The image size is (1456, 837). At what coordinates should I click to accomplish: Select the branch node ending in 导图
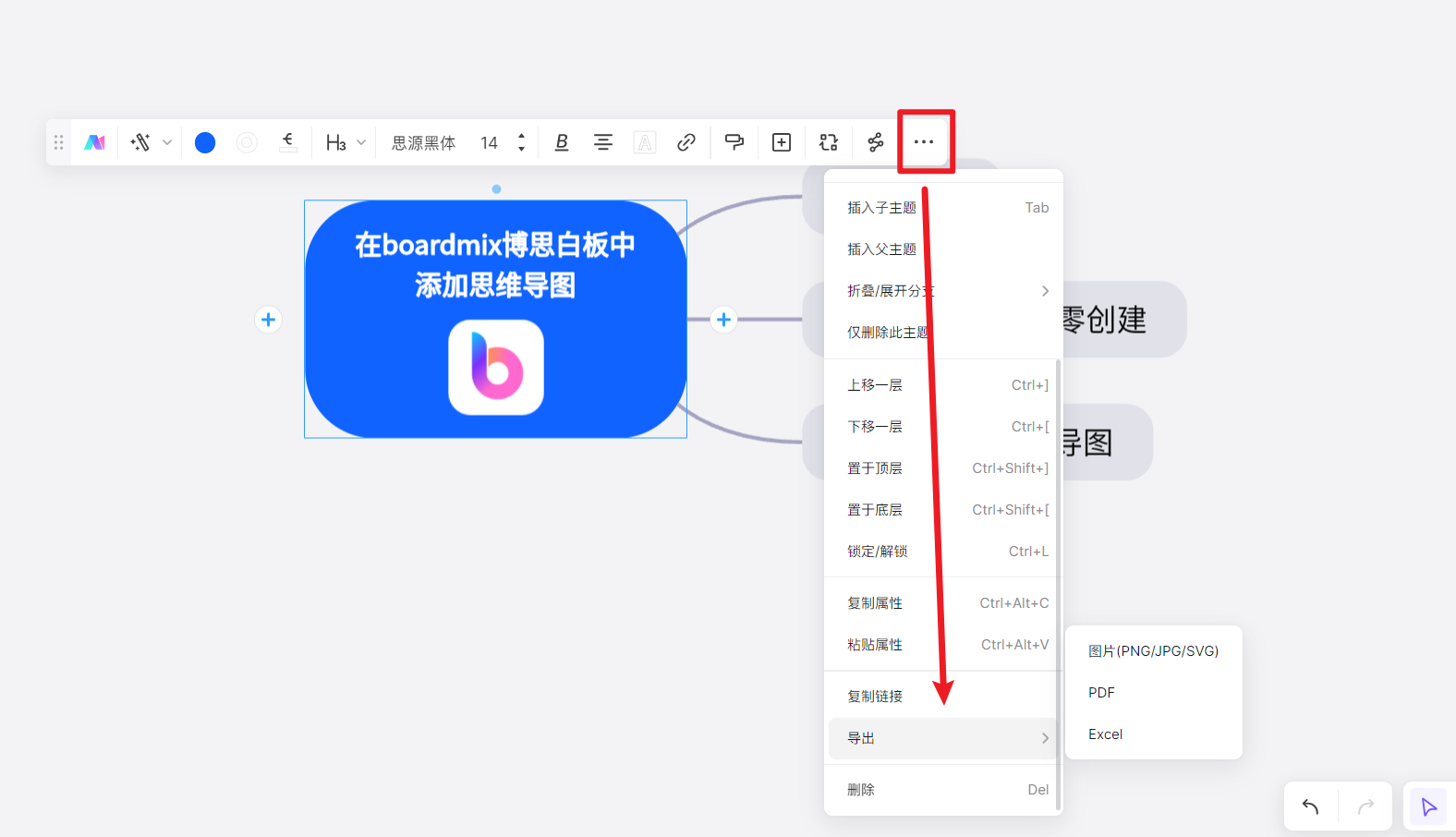click(1107, 443)
